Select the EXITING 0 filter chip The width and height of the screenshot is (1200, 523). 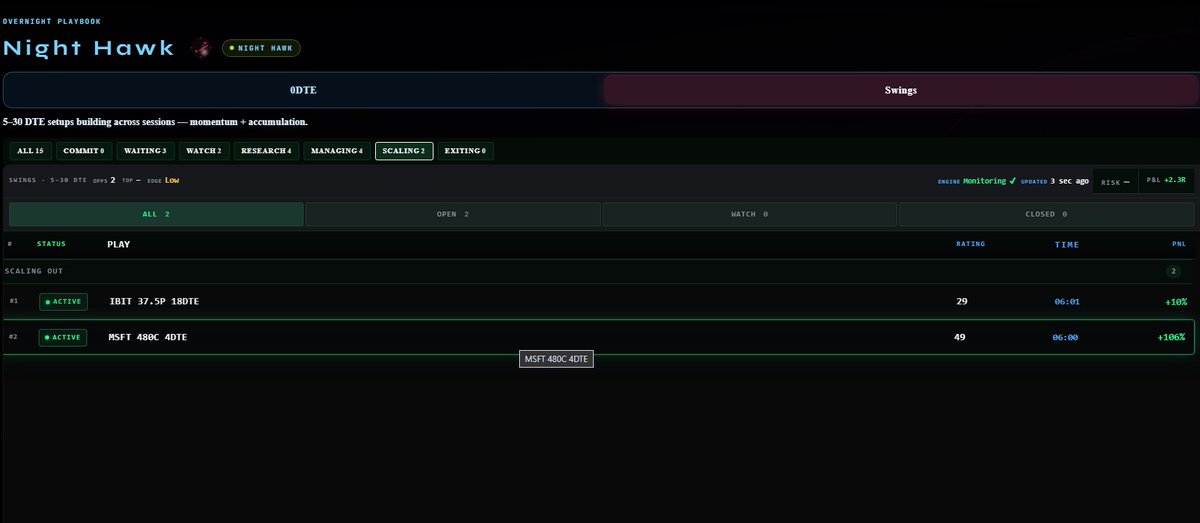(x=465, y=151)
